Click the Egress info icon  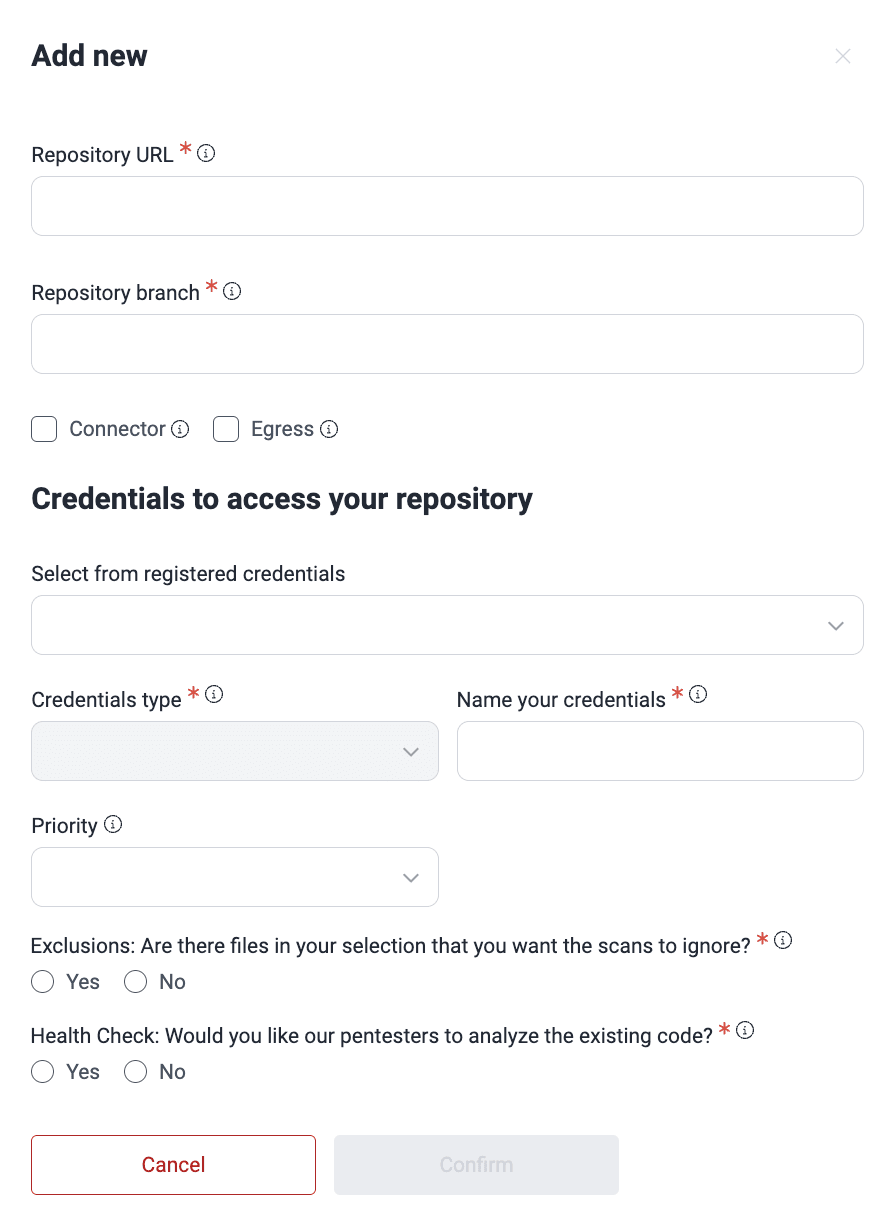click(x=329, y=429)
